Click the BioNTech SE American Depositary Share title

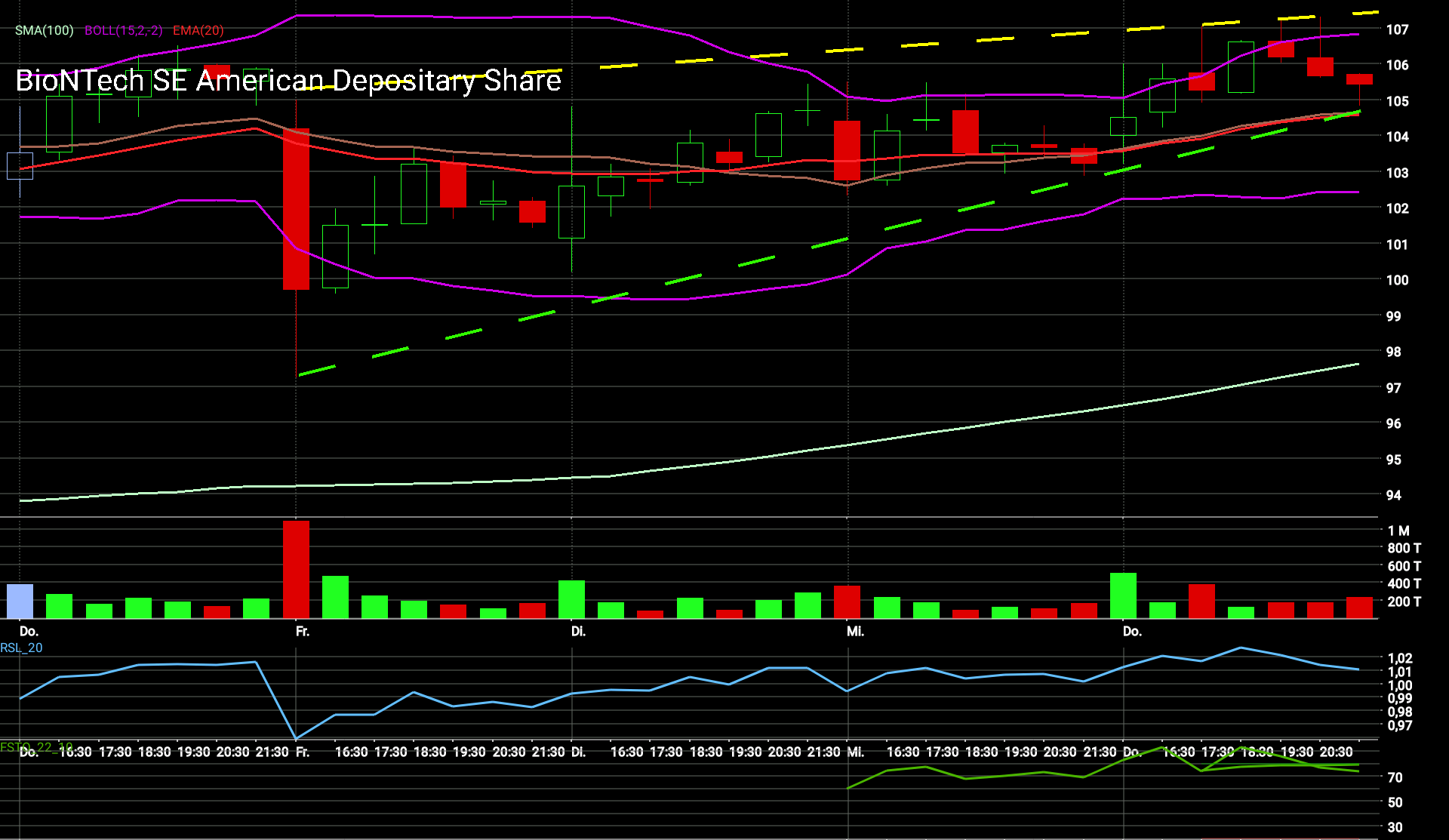click(288, 80)
